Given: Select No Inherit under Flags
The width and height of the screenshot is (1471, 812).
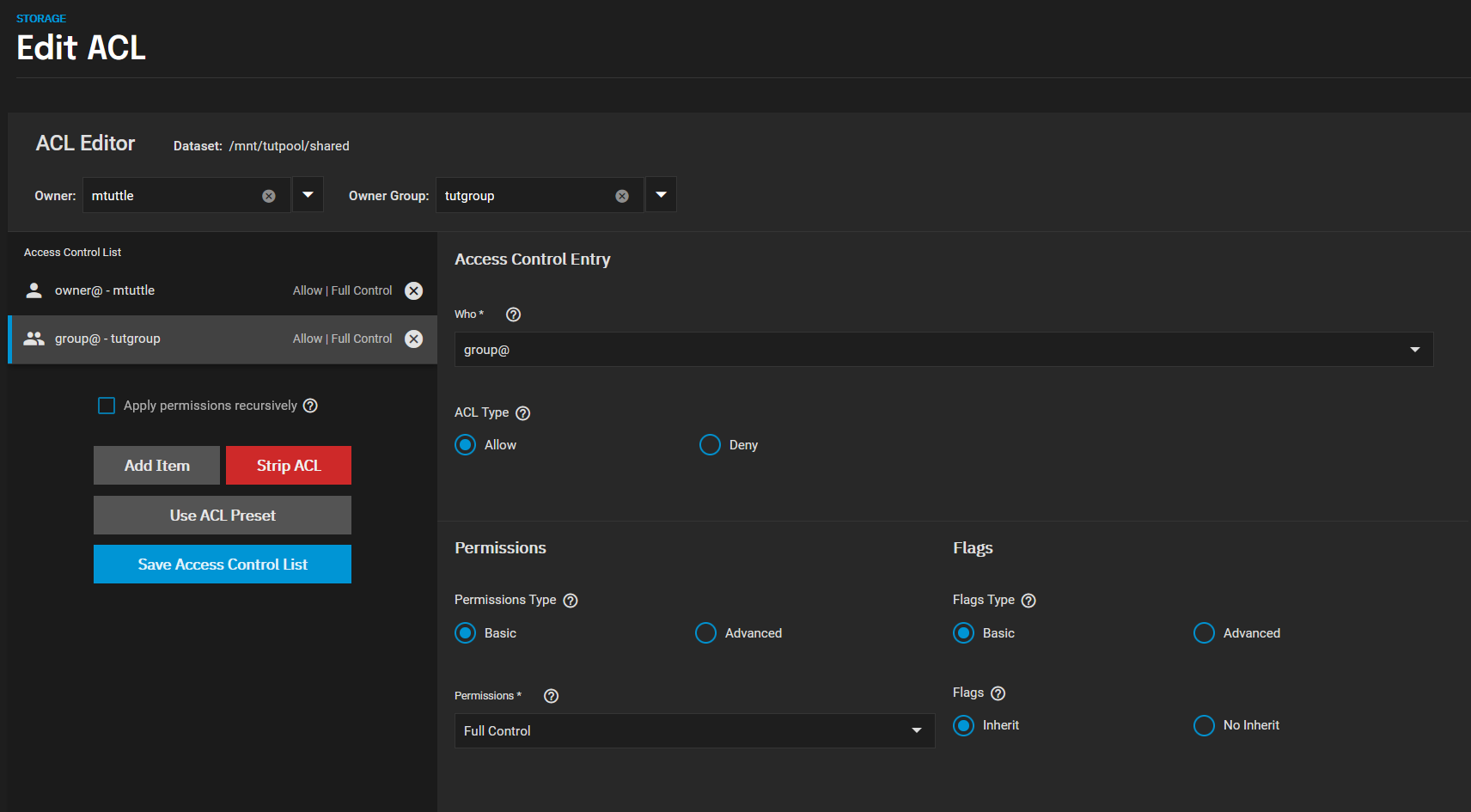Looking at the screenshot, I should tap(1203, 725).
